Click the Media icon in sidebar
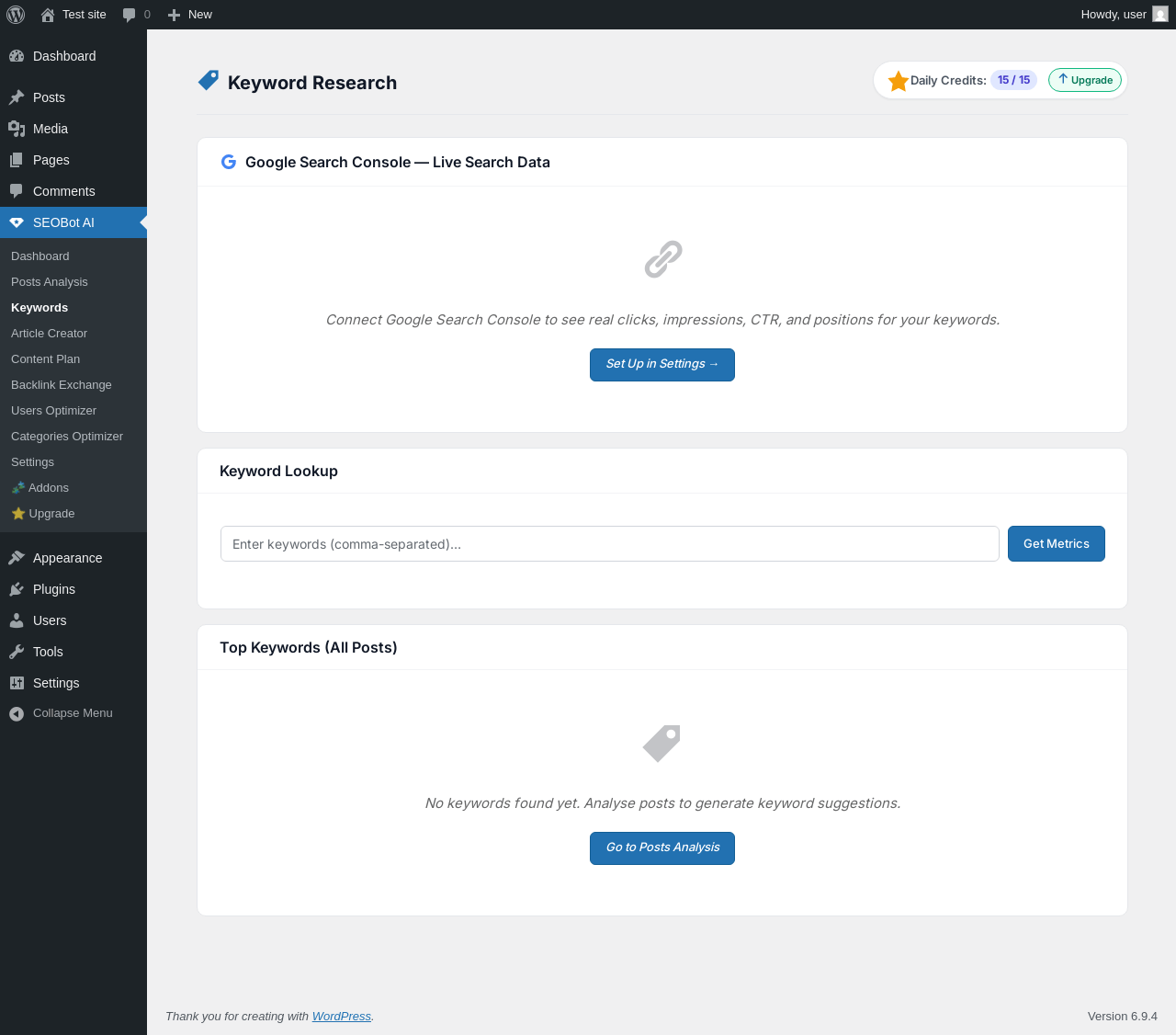 click(17, 129)
